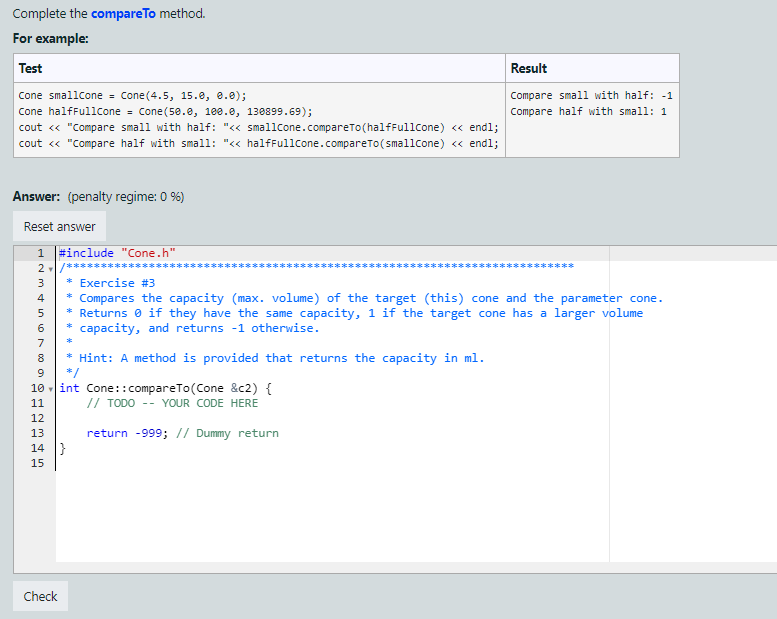Click the Reset answer button
The image size is (777, 619).
(59, 226)
